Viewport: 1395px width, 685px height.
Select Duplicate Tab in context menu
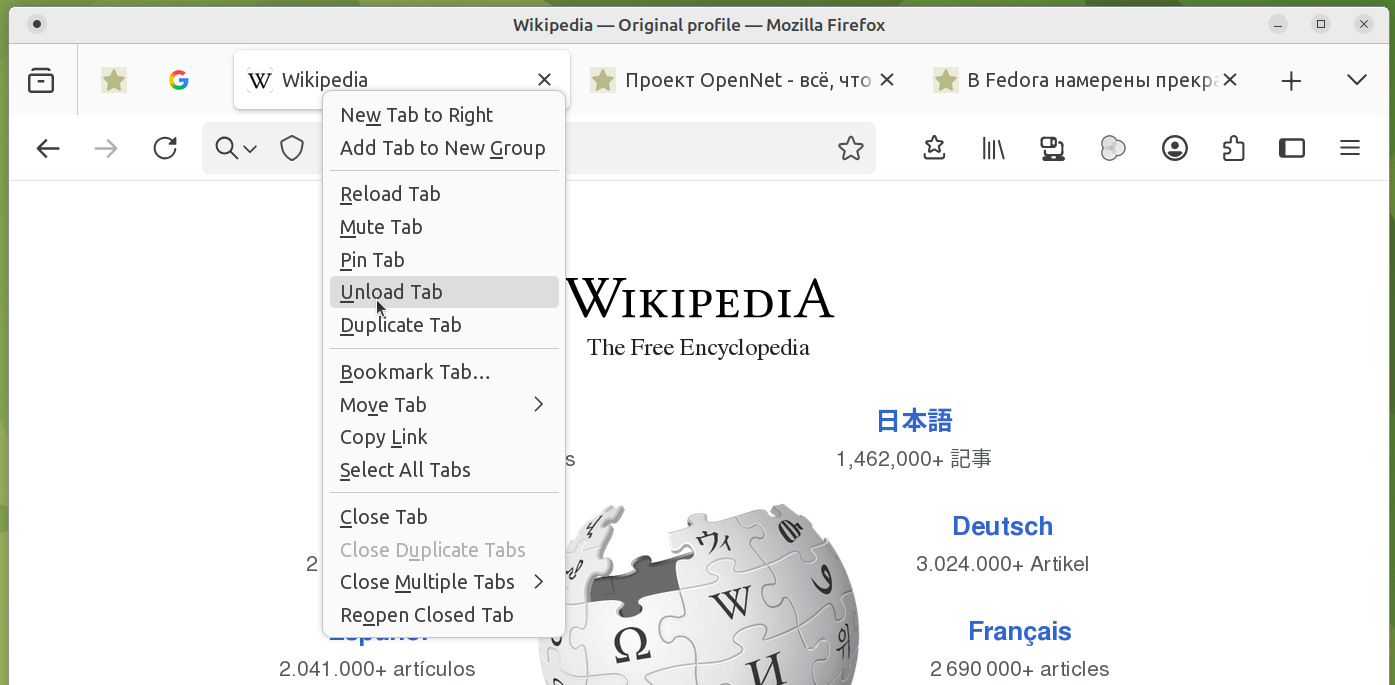[444, 325]
